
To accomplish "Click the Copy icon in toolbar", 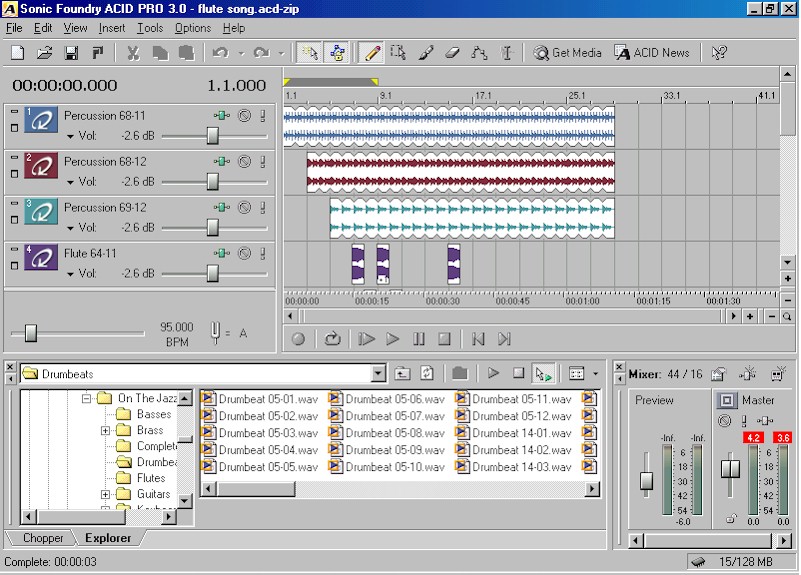I will pyautogui.click(x=160, y=53).
